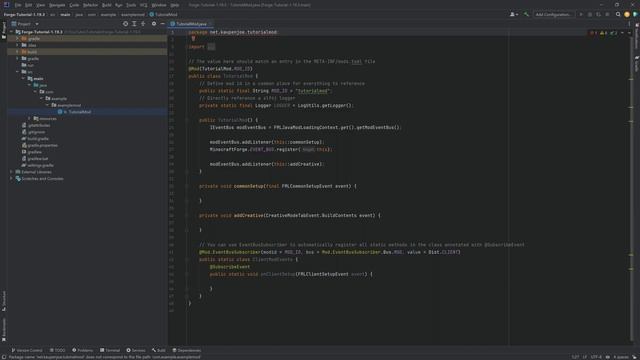Open the Dependencies tool window

pos(187,350)
